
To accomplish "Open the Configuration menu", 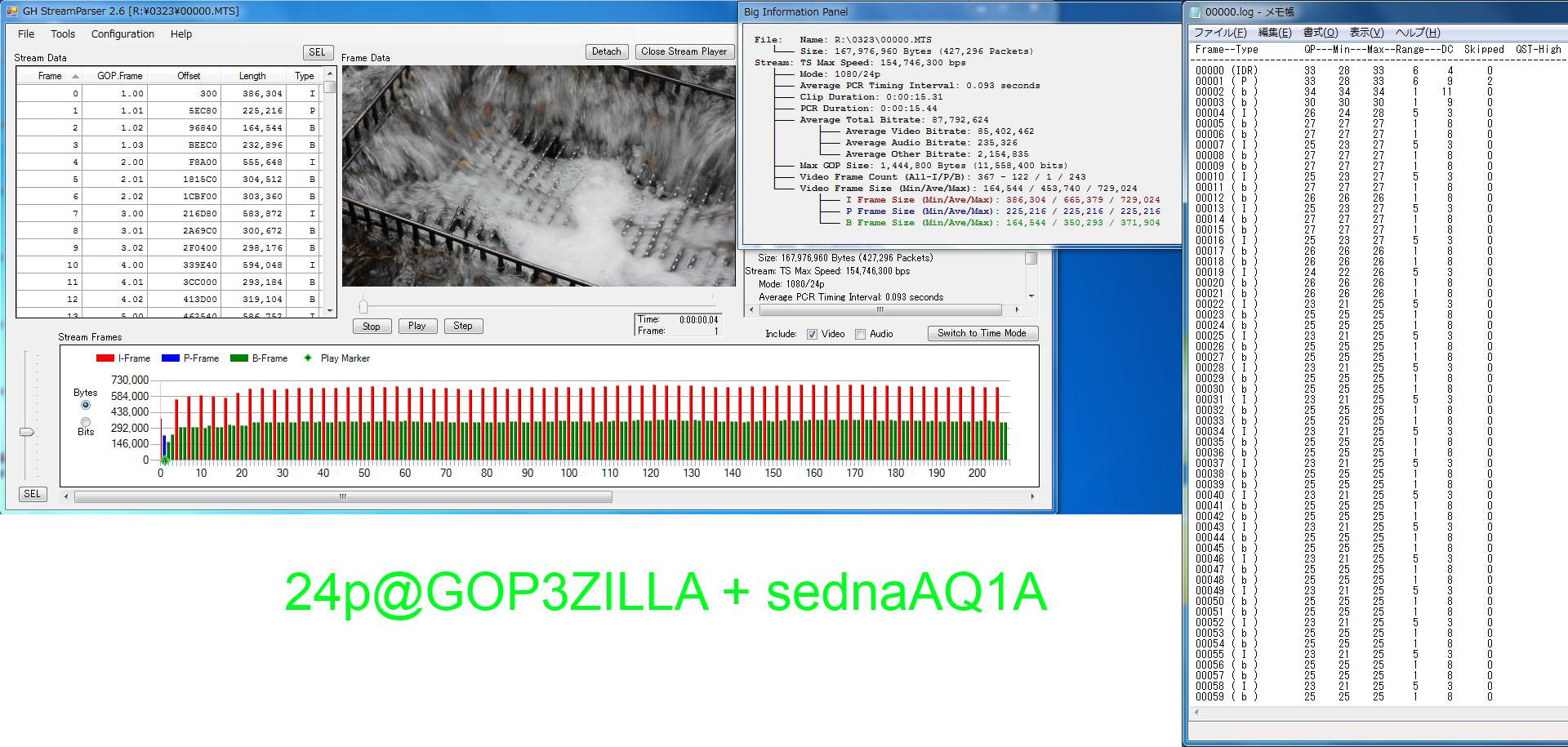I will 122,34.
